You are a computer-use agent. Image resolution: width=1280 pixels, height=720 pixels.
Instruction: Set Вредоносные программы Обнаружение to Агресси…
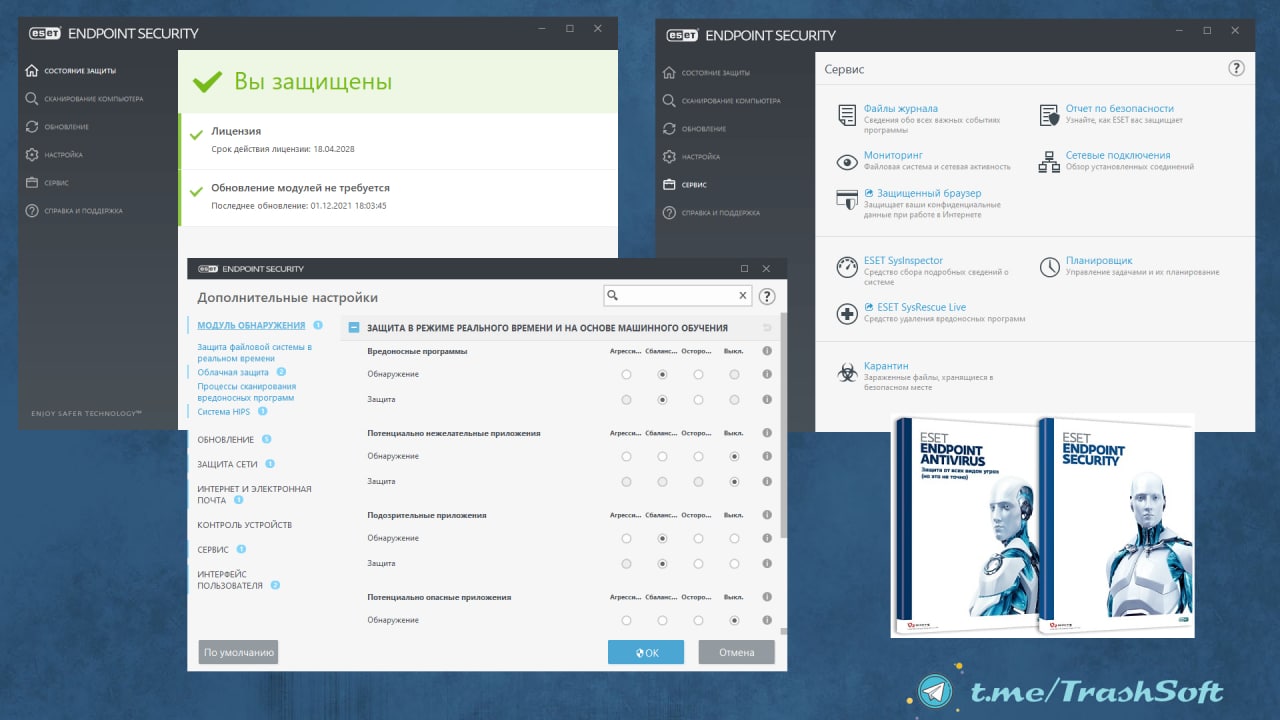pyautogui.click(x=626, y=374)
